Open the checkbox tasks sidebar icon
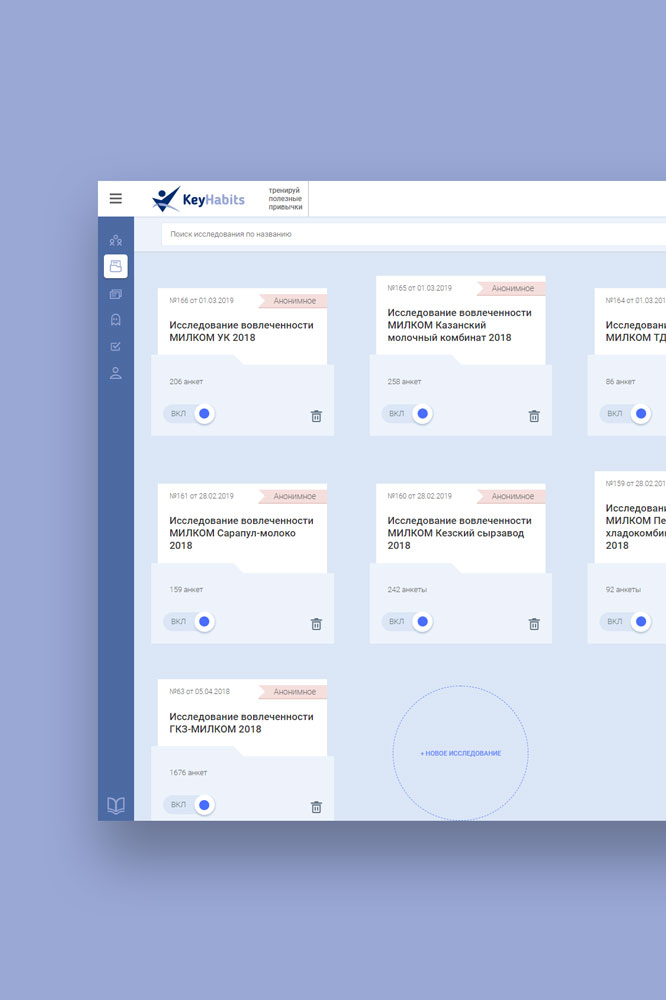 tap(116, 347)
